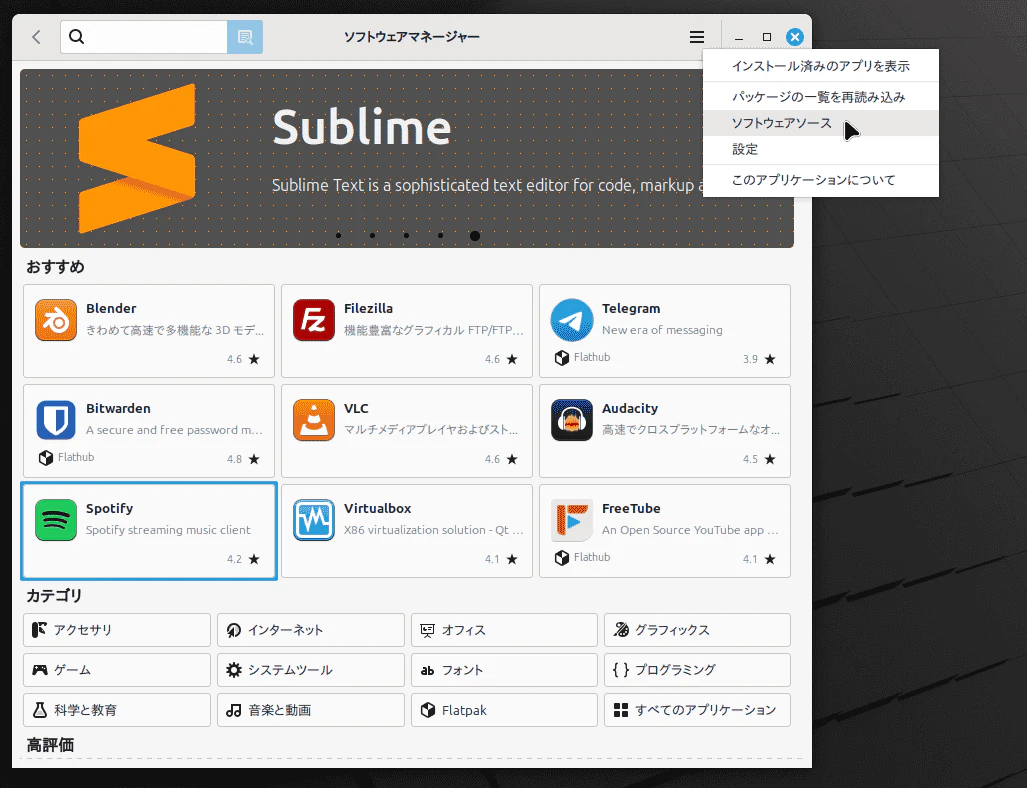Open the Flatpak category
This screenshot has width=1027, height=788.
[504, 710]
